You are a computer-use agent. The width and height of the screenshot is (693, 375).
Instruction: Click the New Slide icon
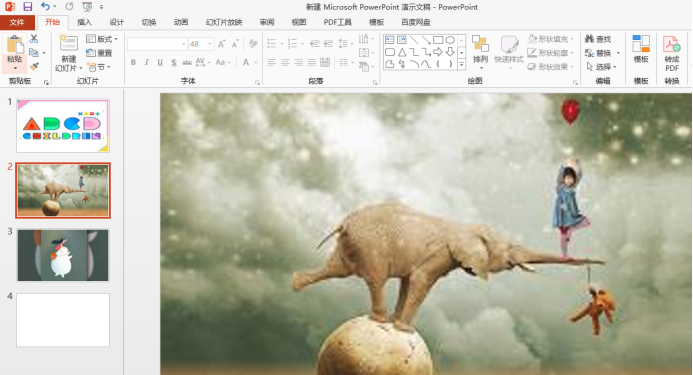69,43
